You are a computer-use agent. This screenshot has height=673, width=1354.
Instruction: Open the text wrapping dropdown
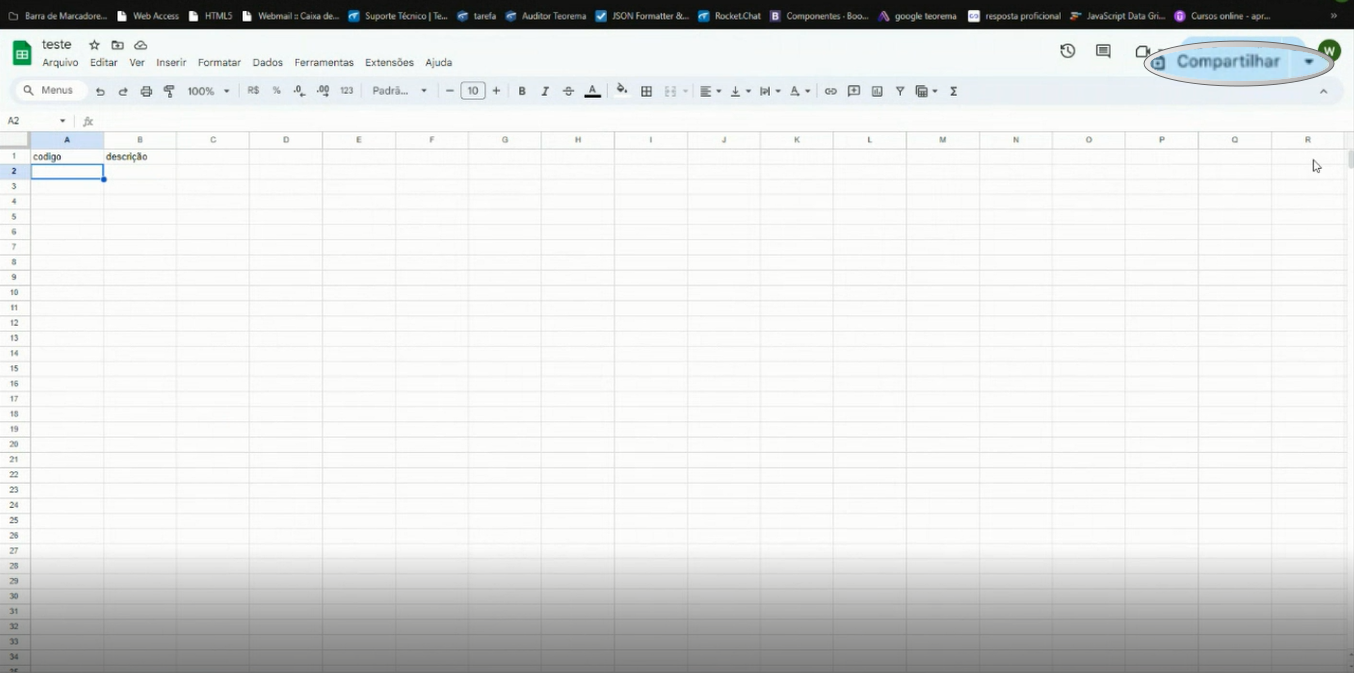click(x=770, y=91)
